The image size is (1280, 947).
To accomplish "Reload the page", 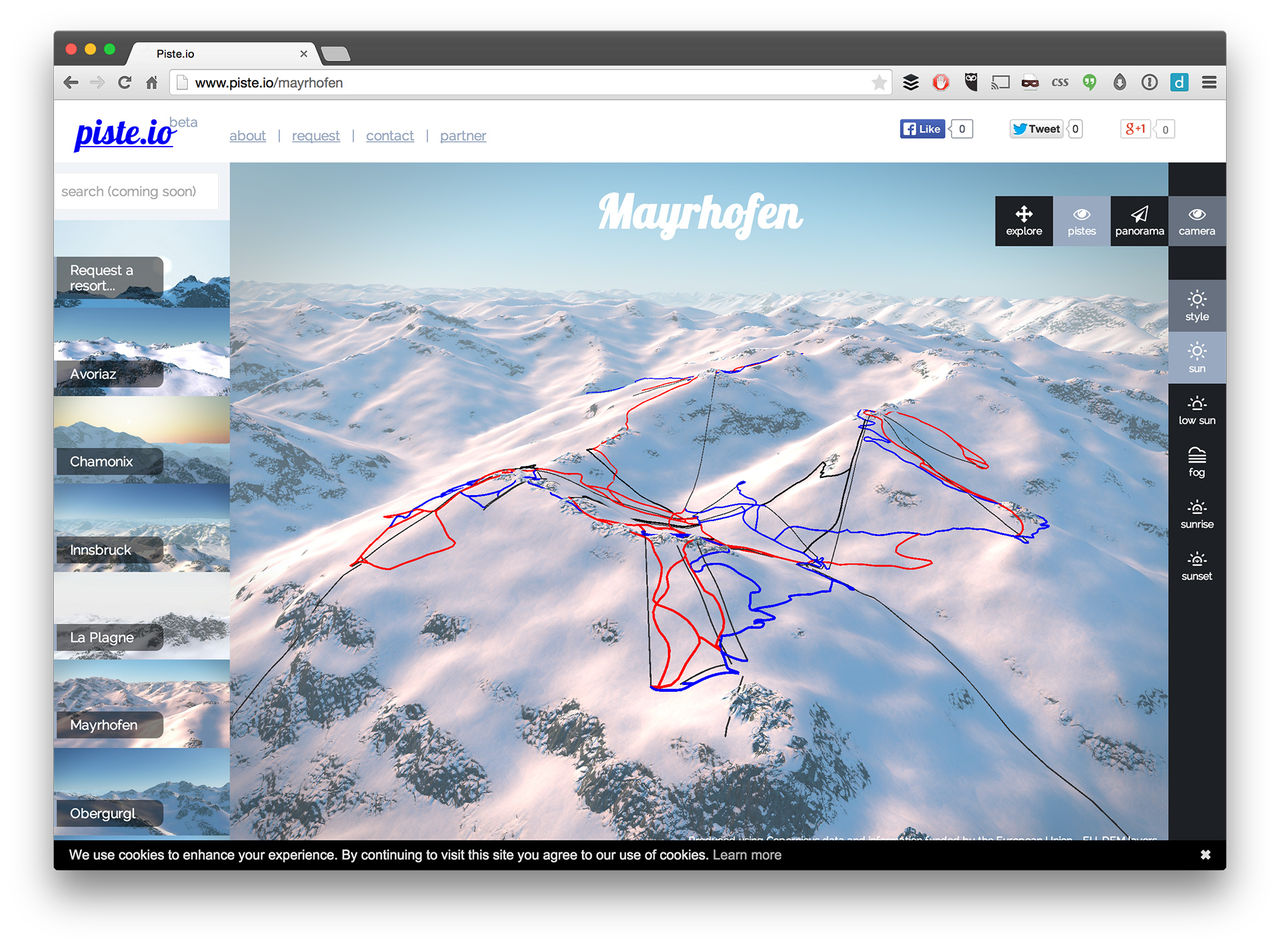I will click(x=124, y=83).
